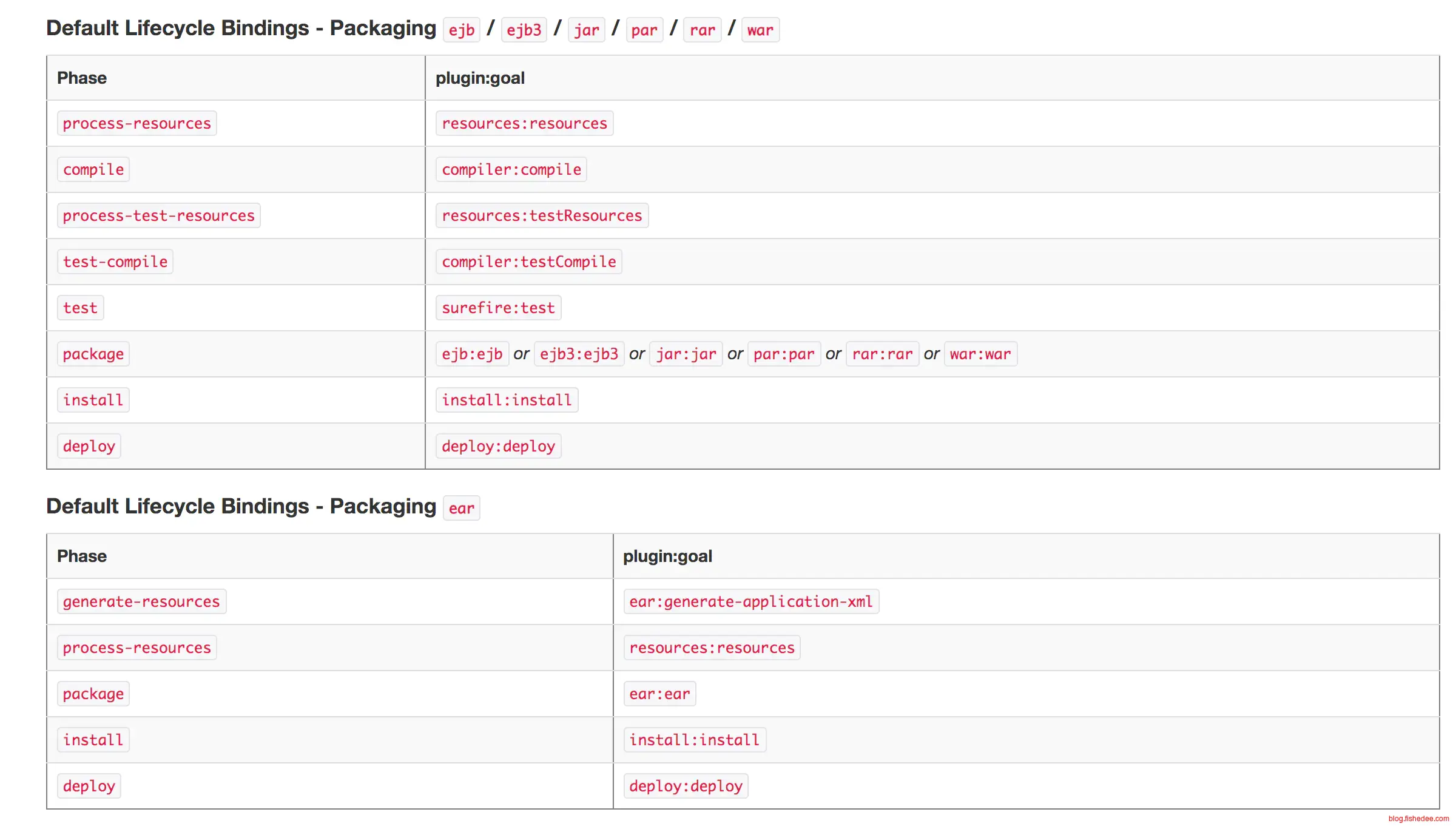Click install:install in the first table
The height and width of the screenshot is (829, 1456).
(x=507, y=401)
